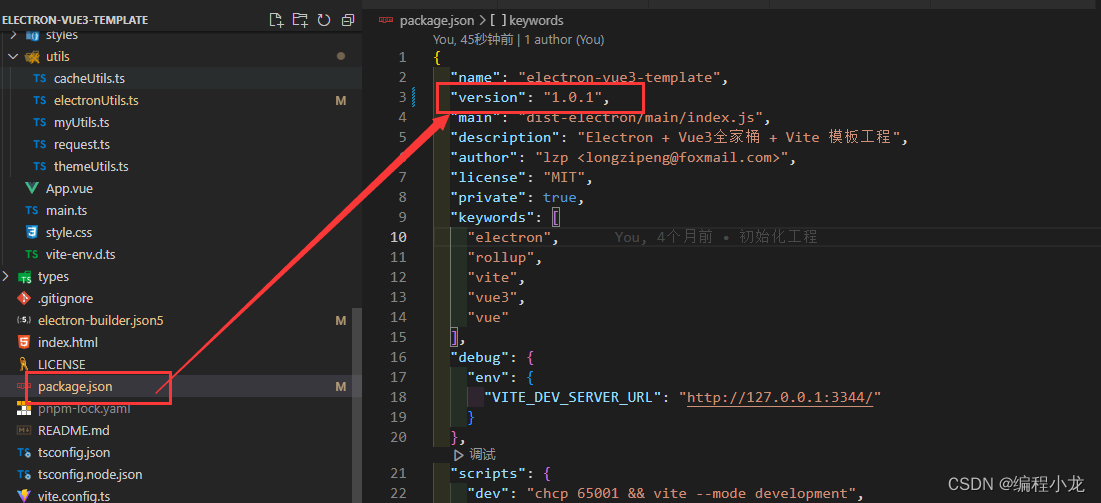The width and height of the screenshot is (1101, 503).
Task: Select package.json in explorer
Action: click(x=75, y=386)
